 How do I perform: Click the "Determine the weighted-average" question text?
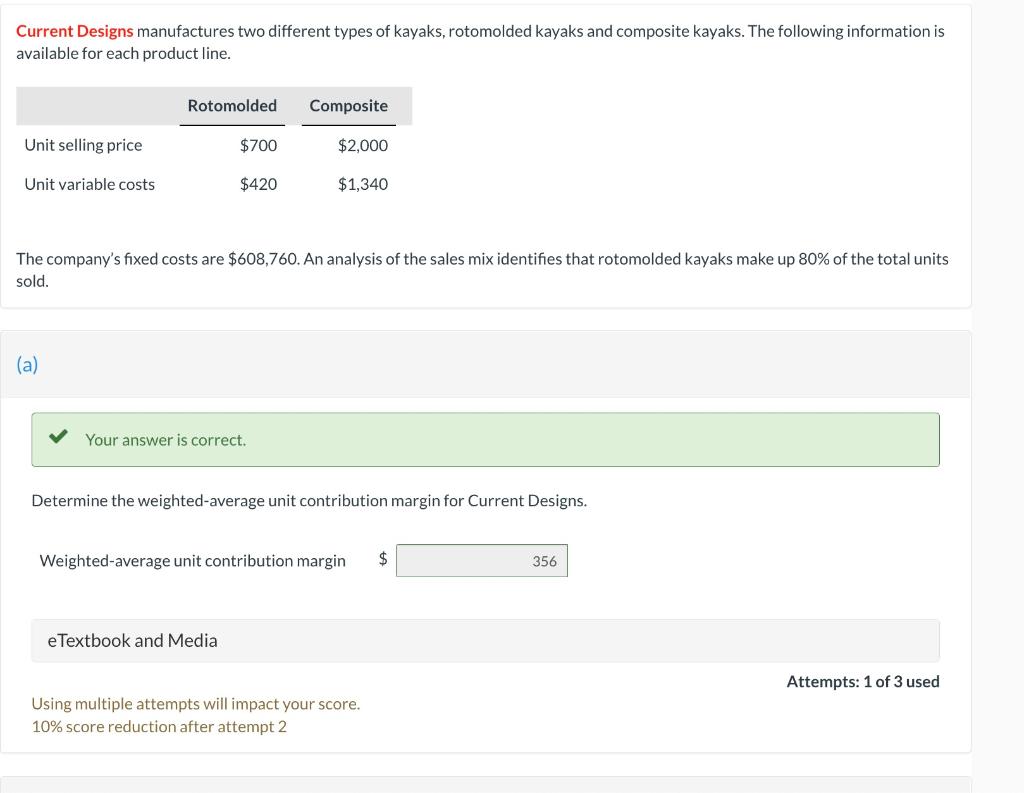point(309,500)
